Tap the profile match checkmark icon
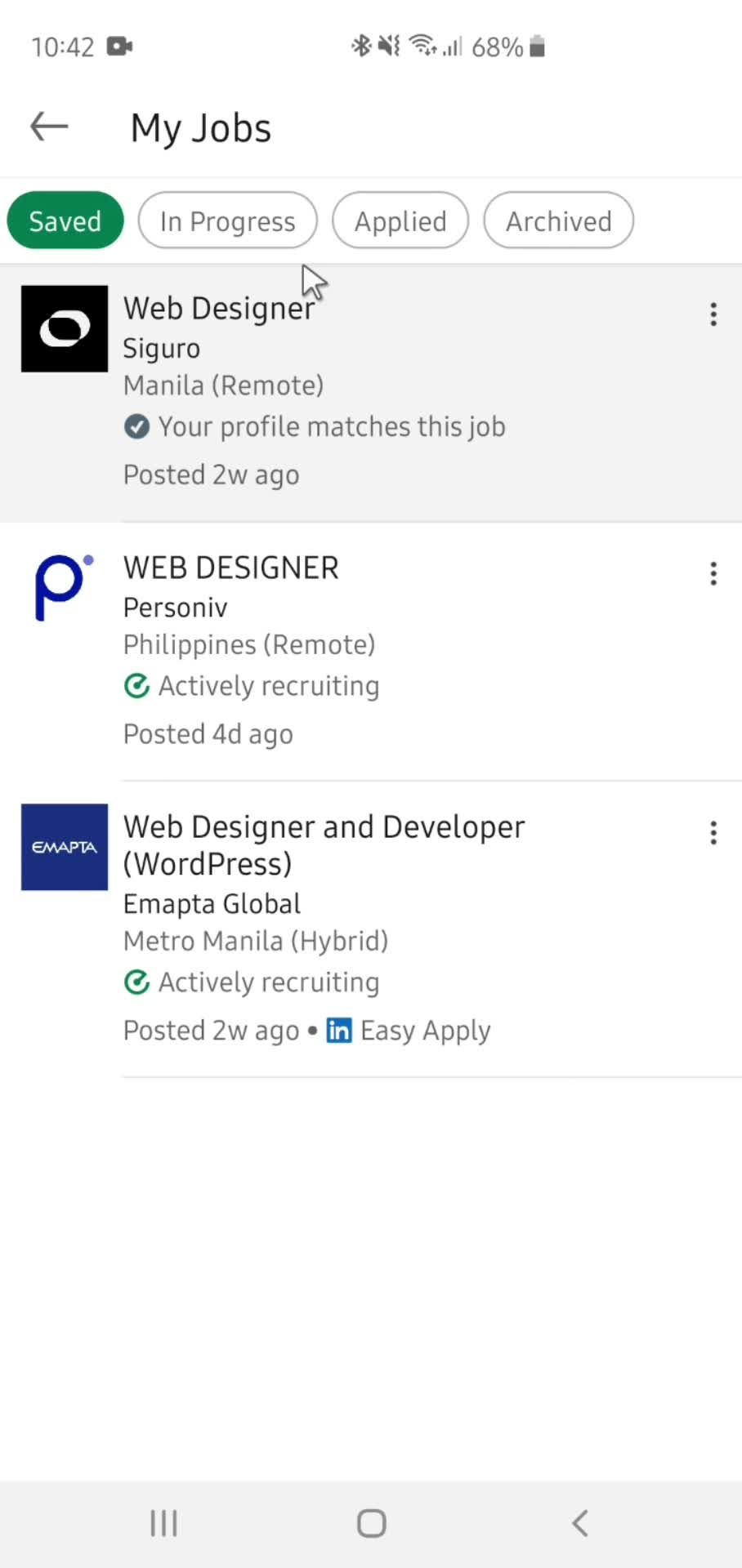742x1568 pixels. click(136, 426)
